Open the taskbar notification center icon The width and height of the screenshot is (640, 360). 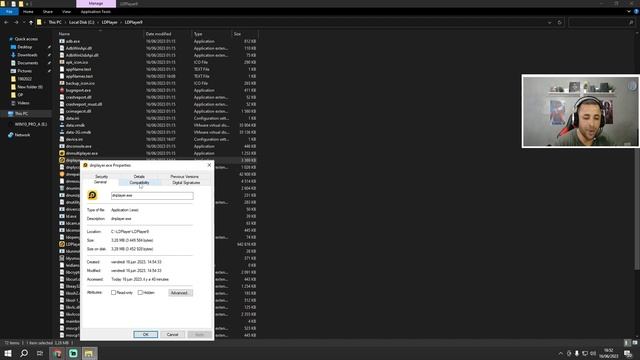tap(628, 353)
